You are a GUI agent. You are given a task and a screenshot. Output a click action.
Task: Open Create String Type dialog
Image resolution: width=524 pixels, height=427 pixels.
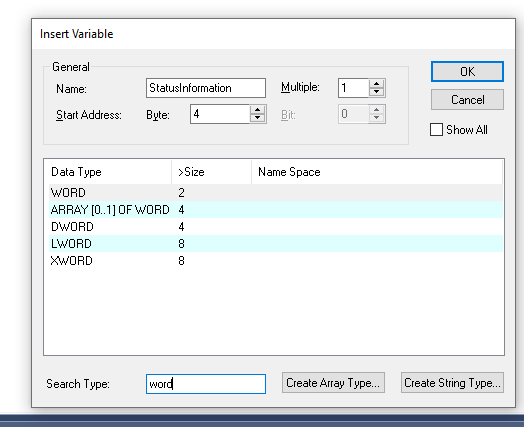point(452,383)
